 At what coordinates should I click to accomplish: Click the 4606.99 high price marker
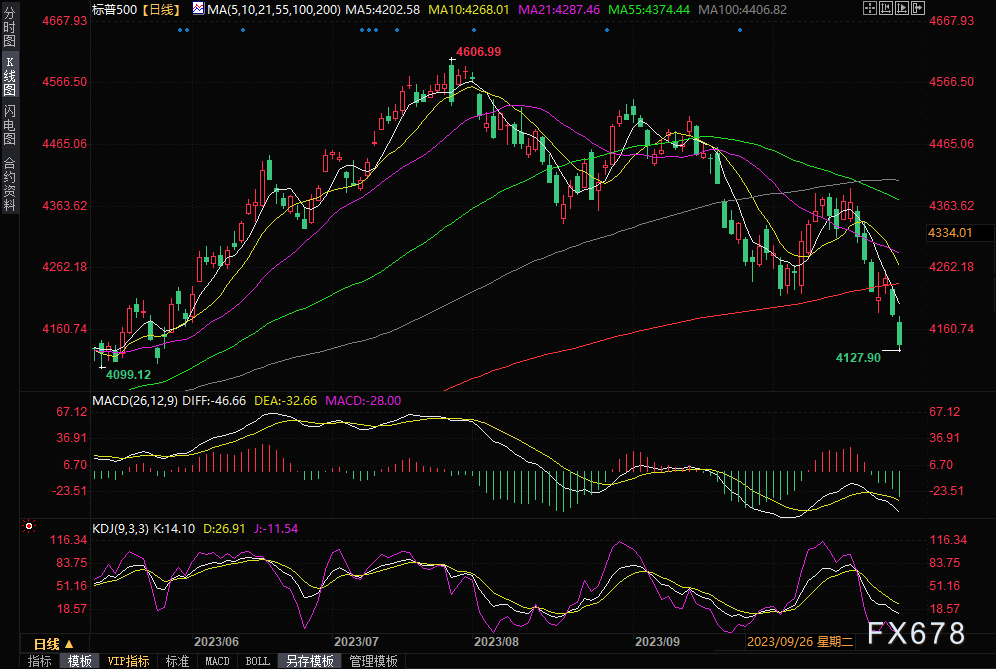(x=478, y=51)
